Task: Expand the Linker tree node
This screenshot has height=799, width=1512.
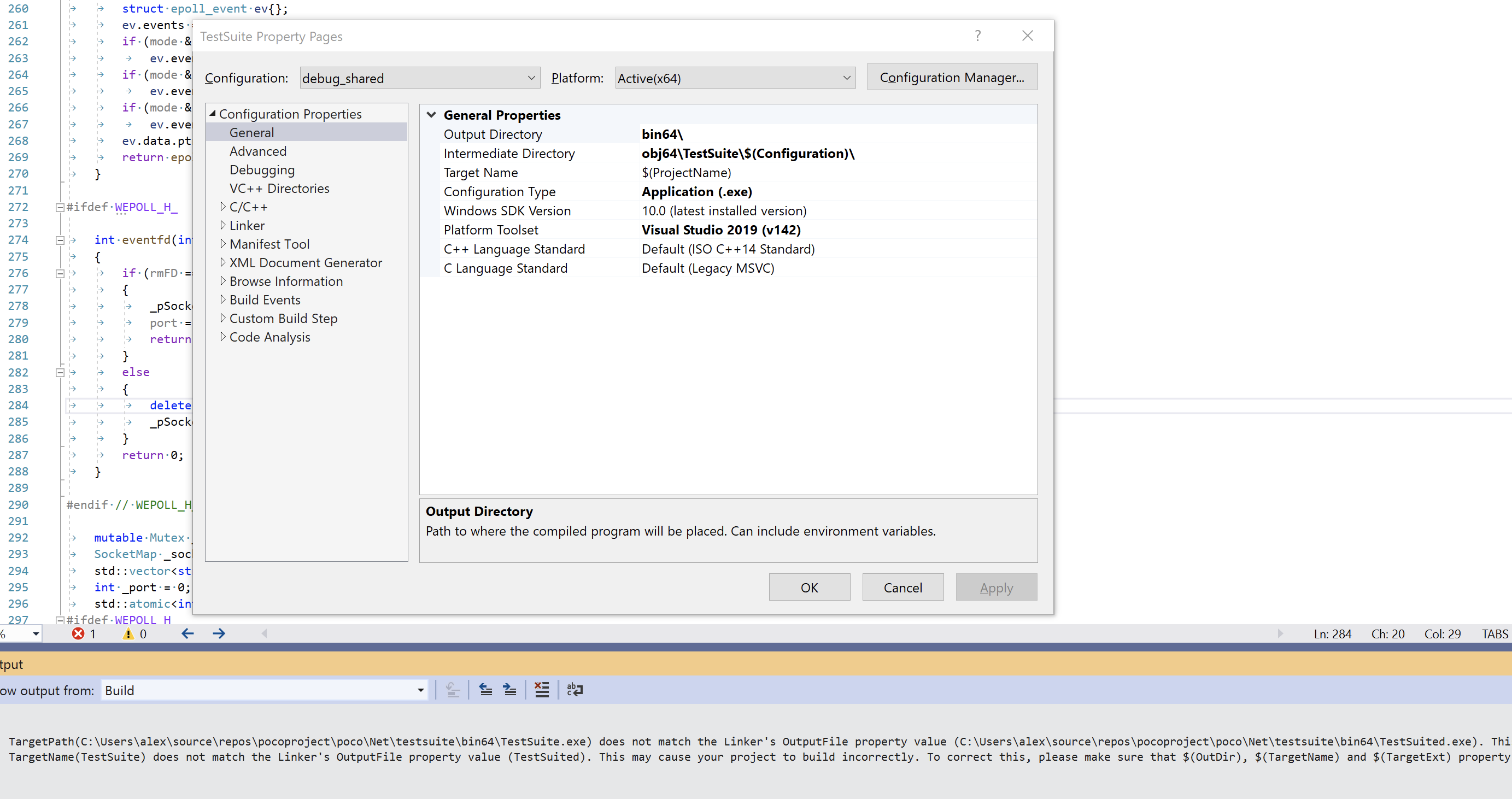Action: point(223,225)
